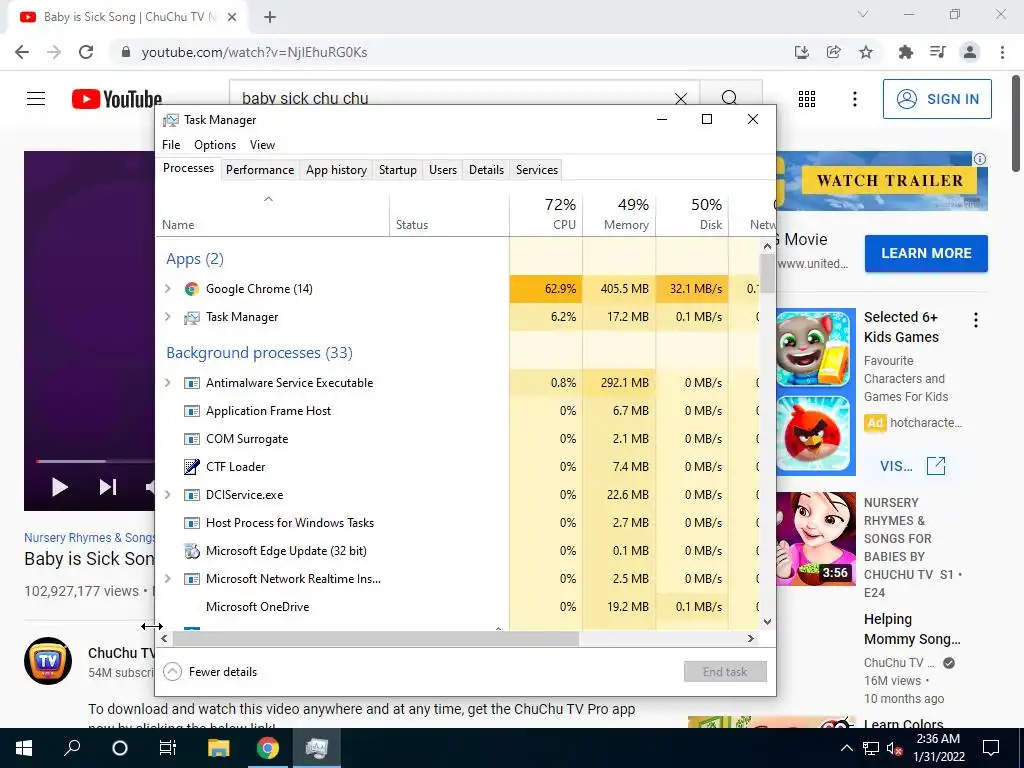1024x768 pixels.
Task: Open more options for Kids Games ad
Action: pos(976,320)
